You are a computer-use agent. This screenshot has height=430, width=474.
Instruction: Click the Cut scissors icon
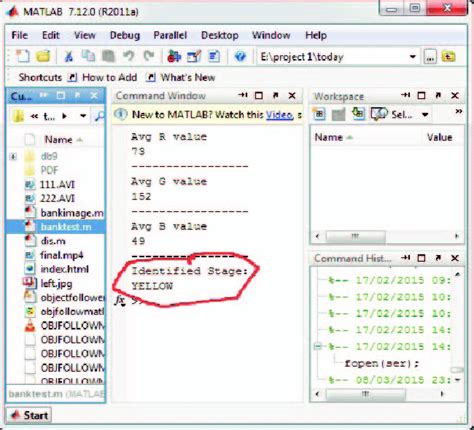[69, 56]
